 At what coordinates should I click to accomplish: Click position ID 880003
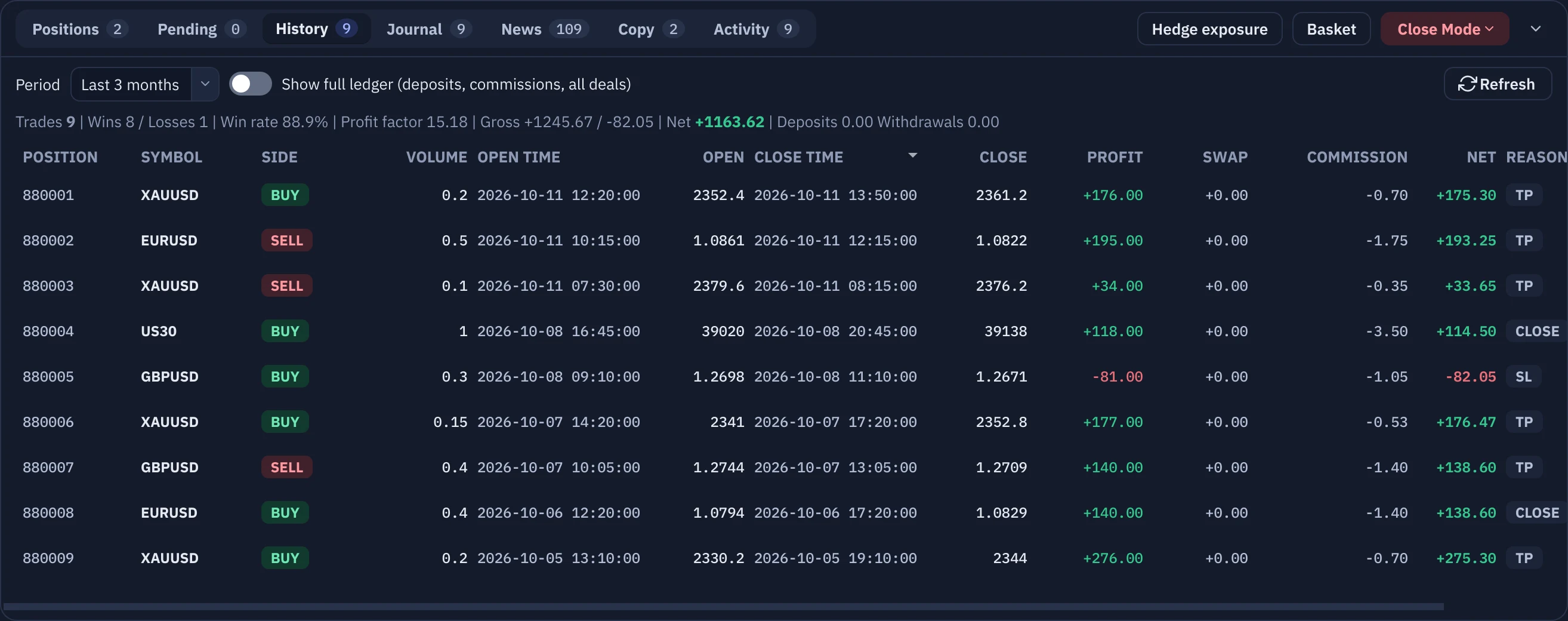click(x=48, y=286)
